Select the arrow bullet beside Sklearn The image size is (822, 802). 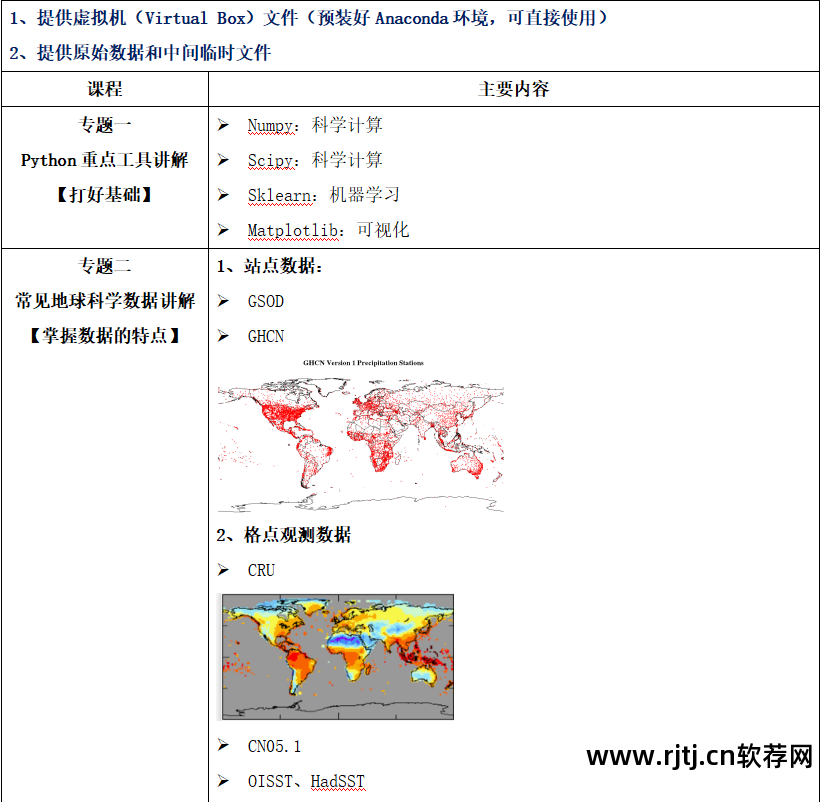tap(224, 196)
